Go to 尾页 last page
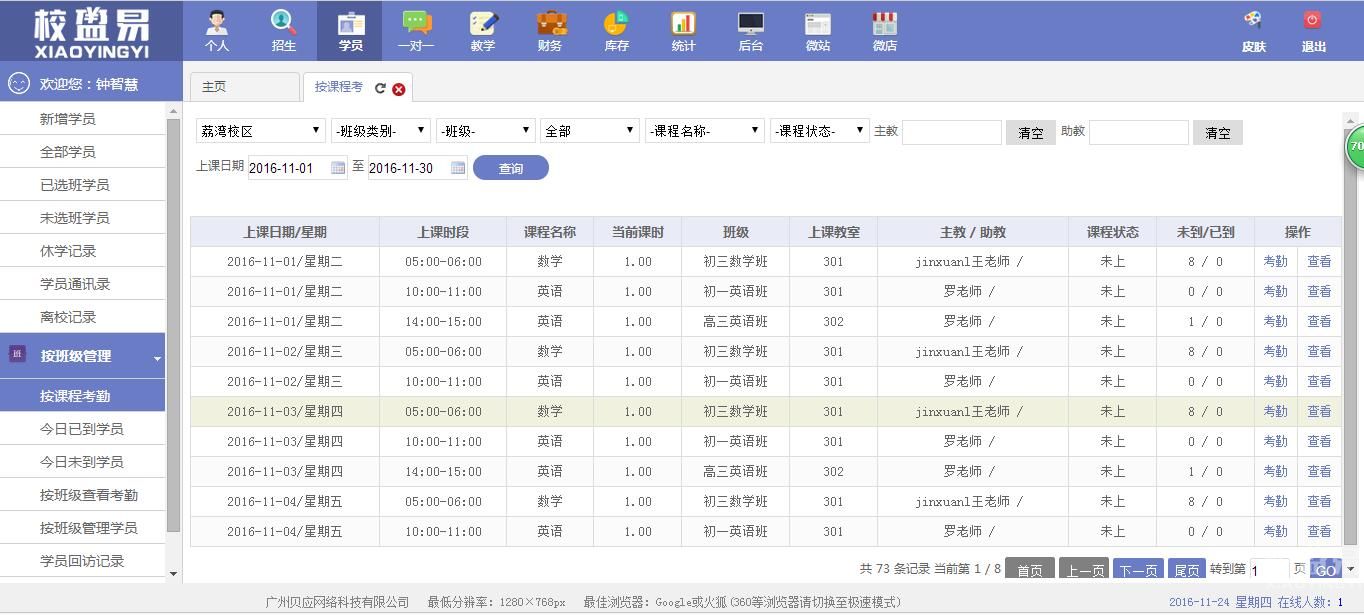The width and height of the screenshot is (1364, 615). click(x=1187, y=570)
